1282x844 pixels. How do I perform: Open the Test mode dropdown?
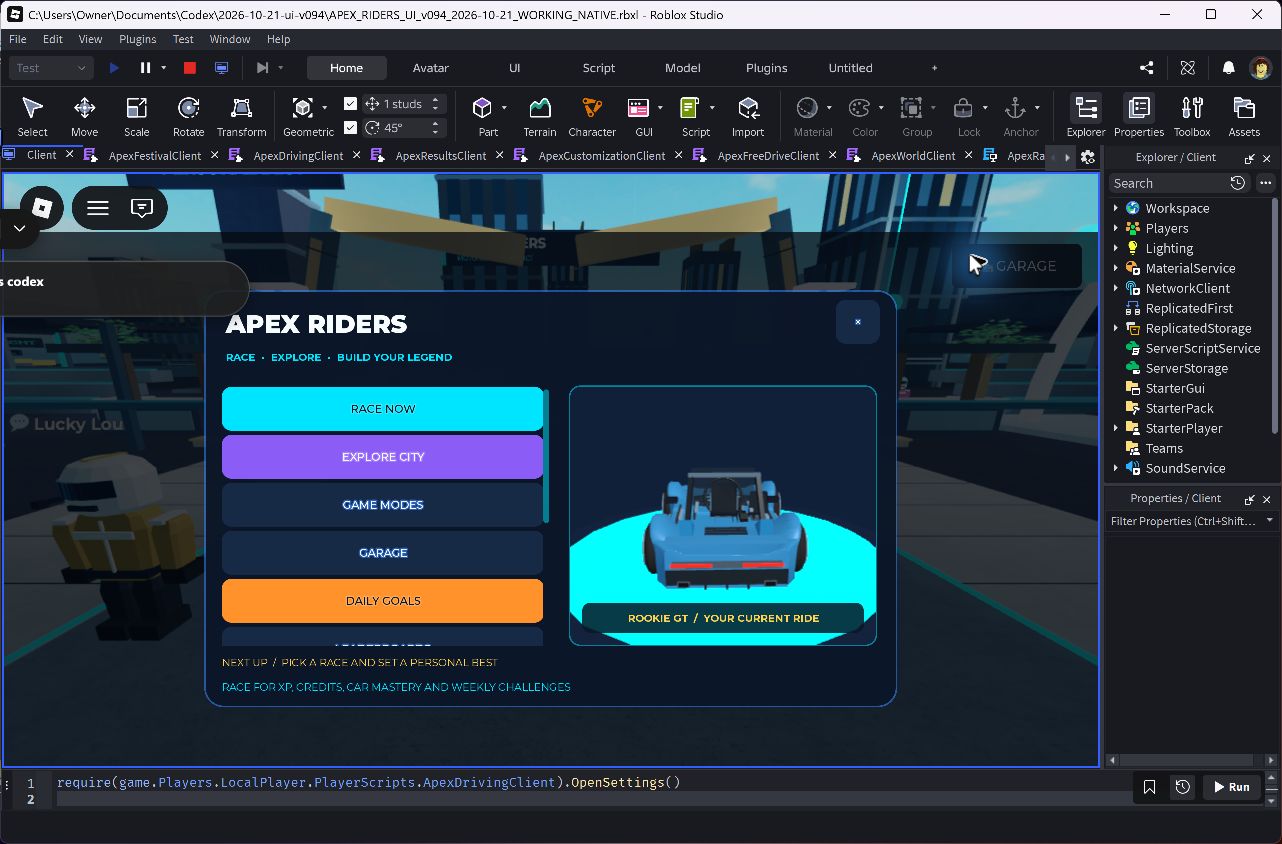point(52,68)
